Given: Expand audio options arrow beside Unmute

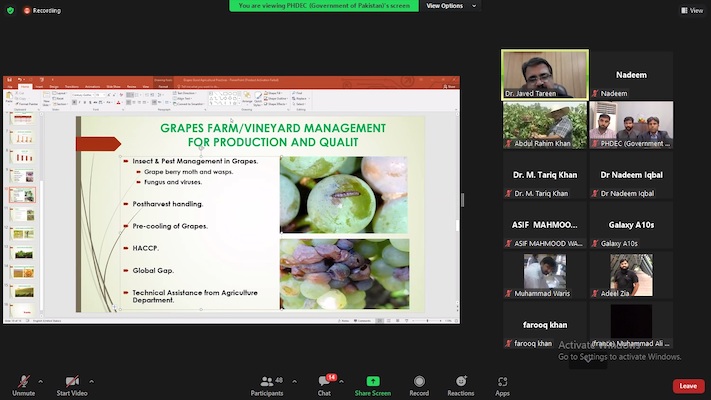Looking at the screenshot, I should 41,381.
